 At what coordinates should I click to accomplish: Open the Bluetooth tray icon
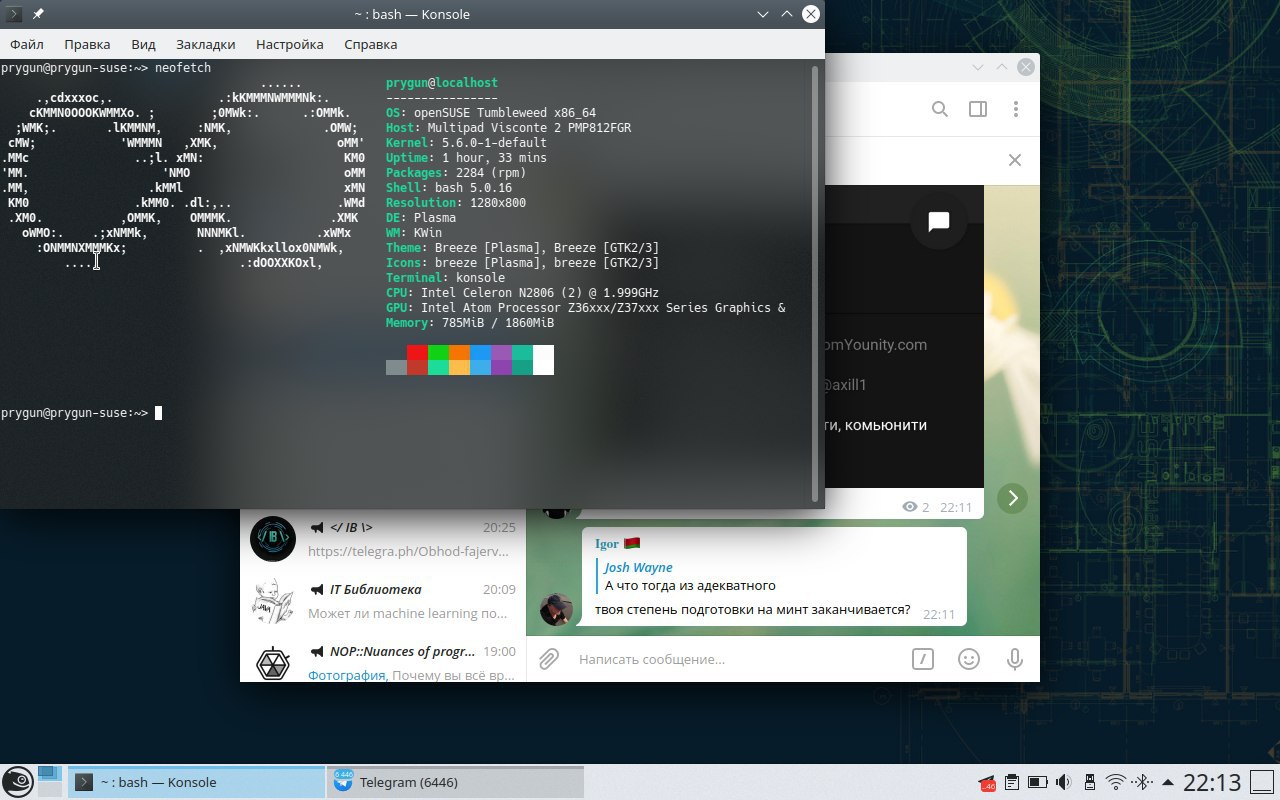(x=1142, y=782)
